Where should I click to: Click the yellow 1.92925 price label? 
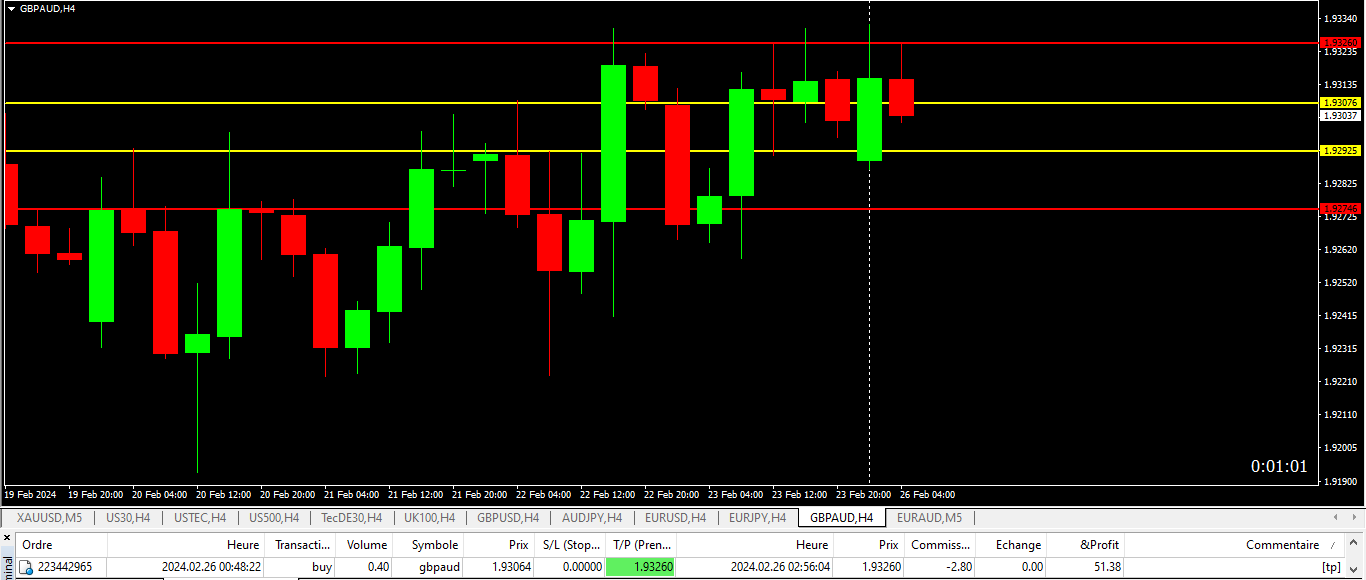click(1340, 151)
